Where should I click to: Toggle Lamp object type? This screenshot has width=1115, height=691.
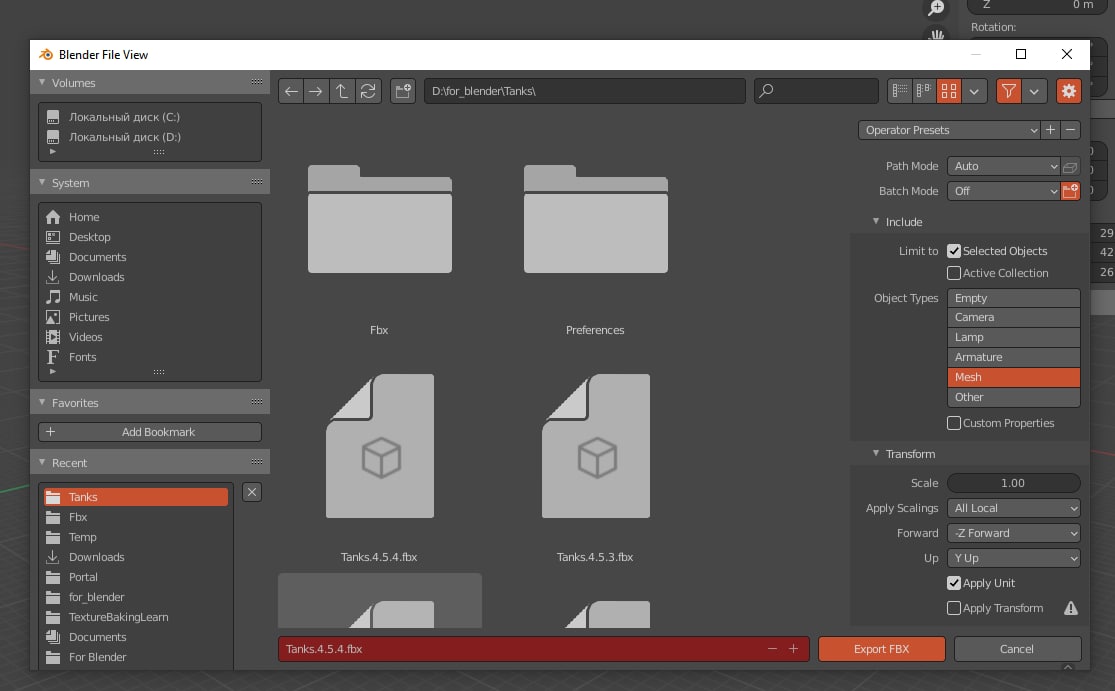[1014, 337]
